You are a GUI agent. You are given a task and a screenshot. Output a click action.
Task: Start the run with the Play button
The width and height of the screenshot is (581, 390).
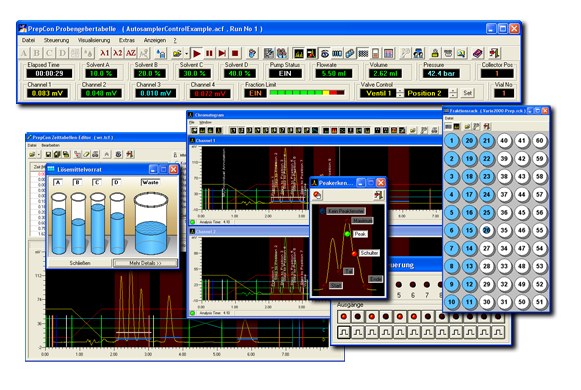197,53
